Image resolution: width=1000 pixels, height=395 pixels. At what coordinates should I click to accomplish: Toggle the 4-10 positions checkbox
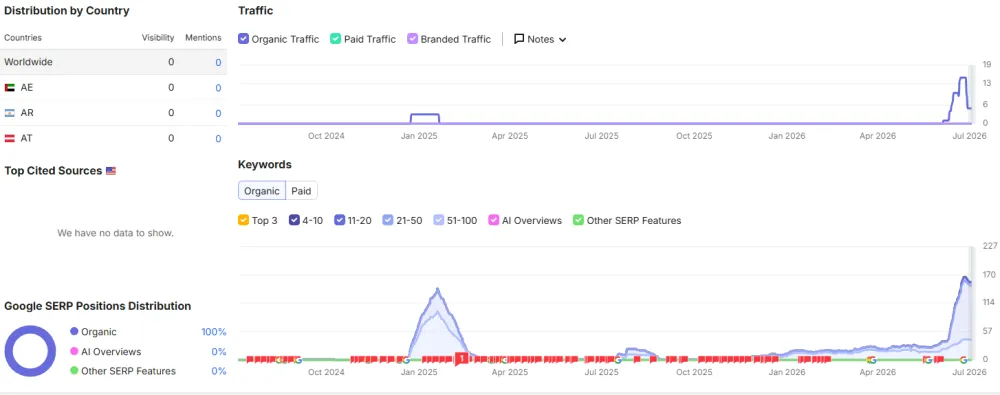coord(294,220)
